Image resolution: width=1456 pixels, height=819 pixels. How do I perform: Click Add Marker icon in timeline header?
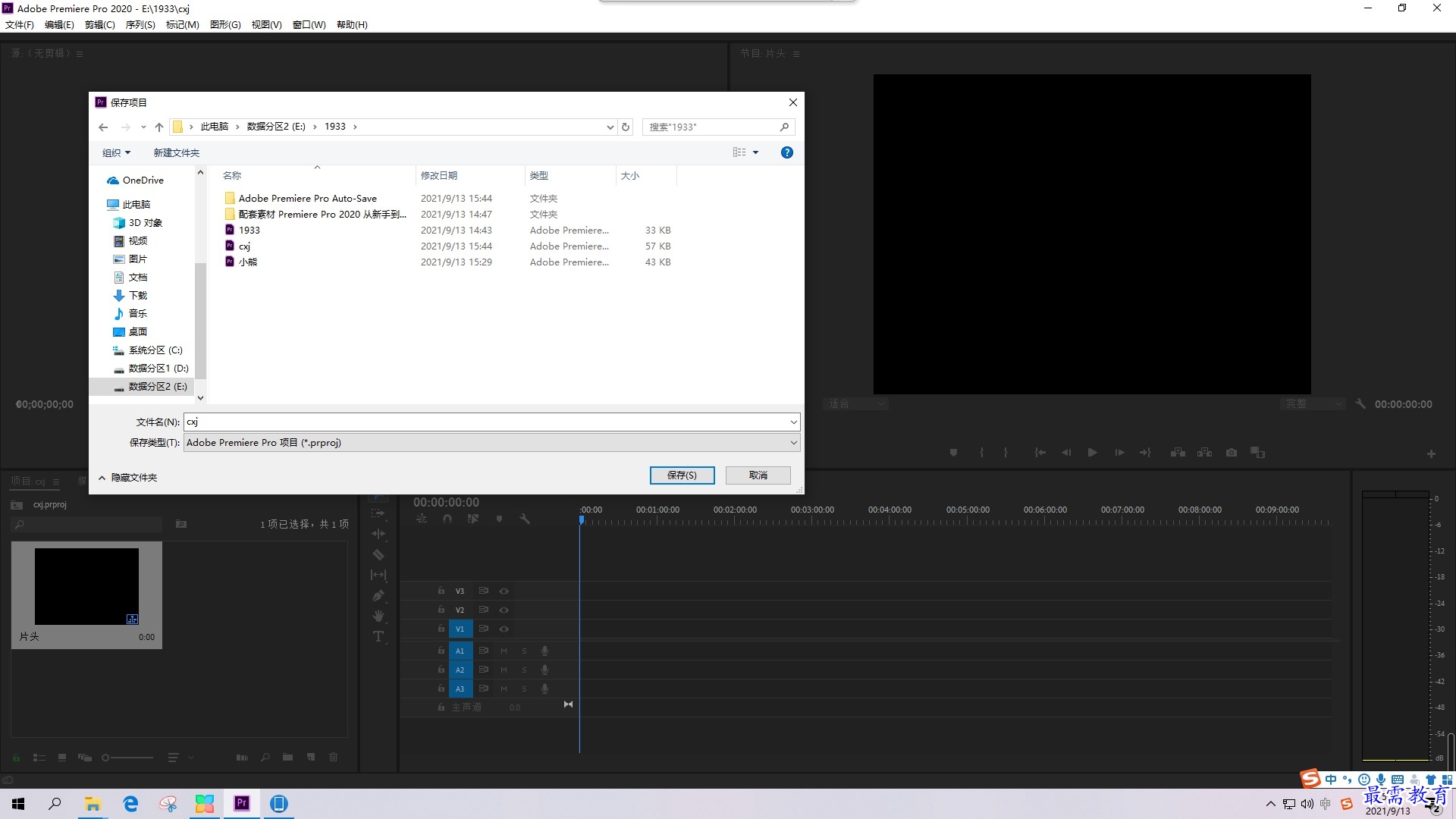[x=499, y=519]
